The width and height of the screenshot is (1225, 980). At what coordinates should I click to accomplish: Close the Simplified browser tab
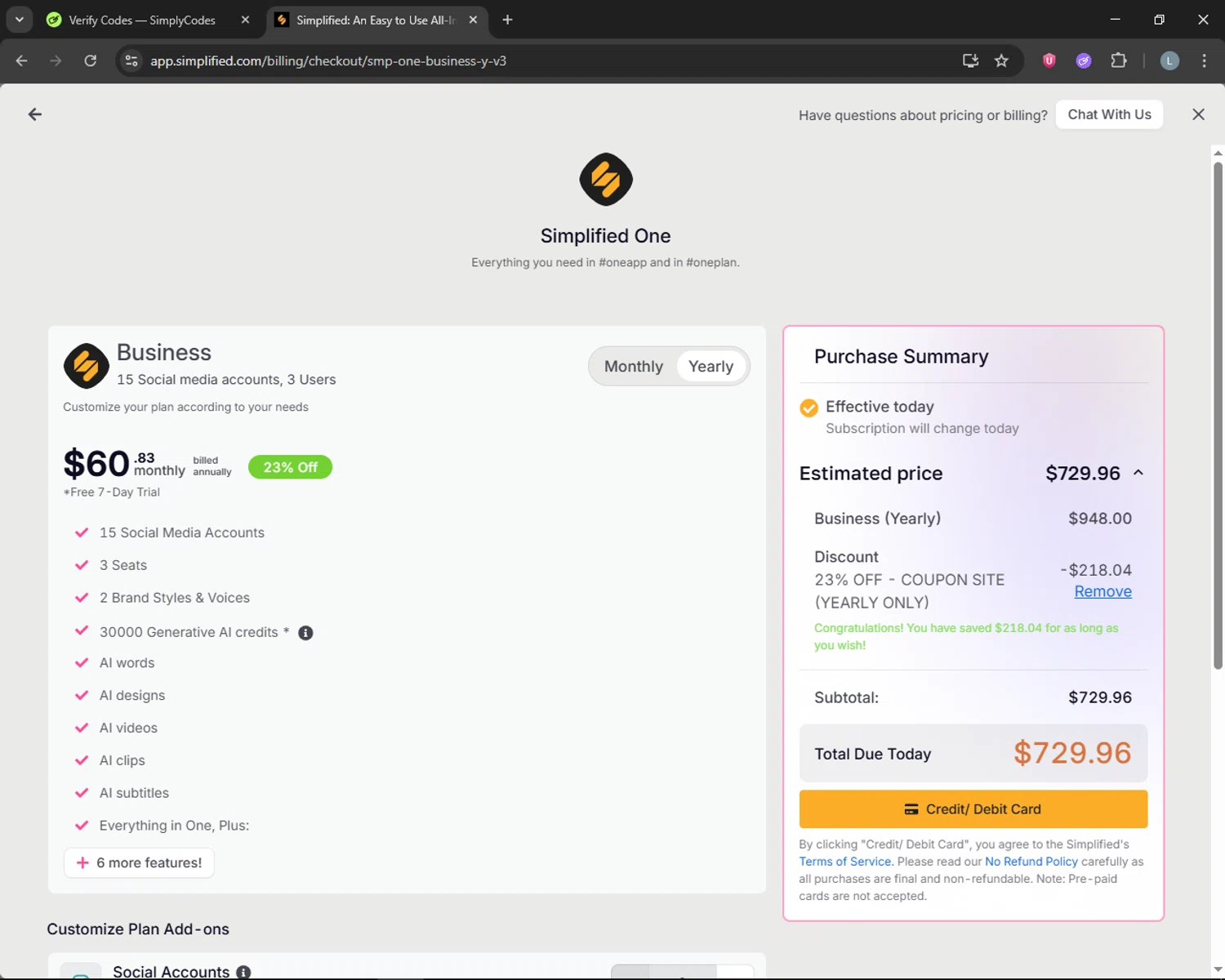pyautogui.click(x=473, y=20)
